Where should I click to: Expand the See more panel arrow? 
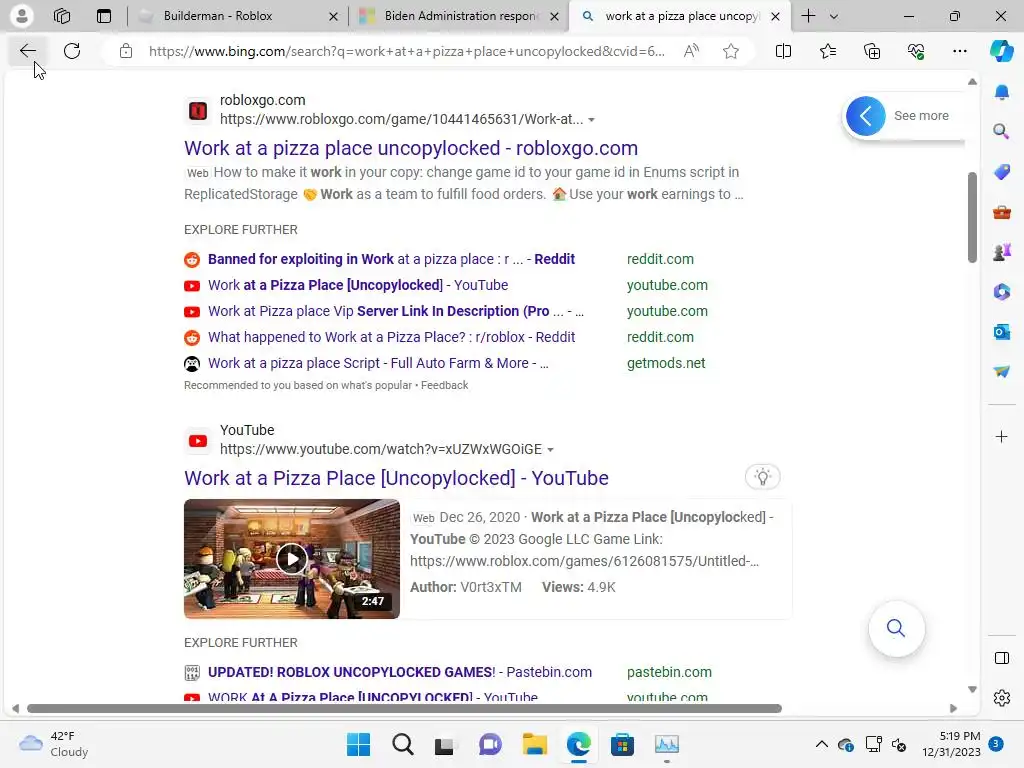click(x=865, y=116)
